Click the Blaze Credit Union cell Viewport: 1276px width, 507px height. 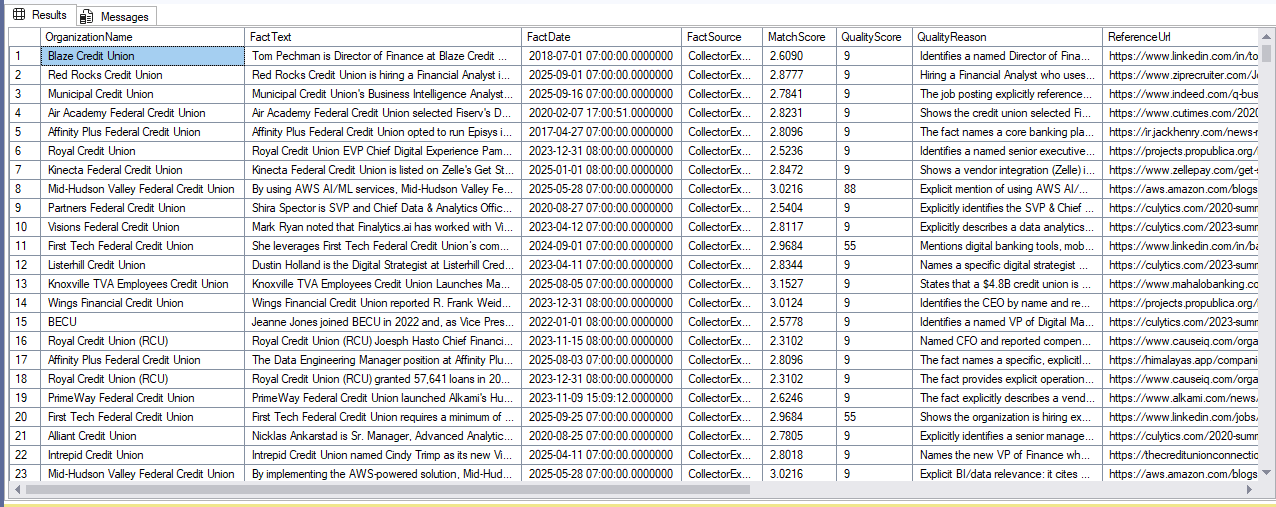(143, 56)
